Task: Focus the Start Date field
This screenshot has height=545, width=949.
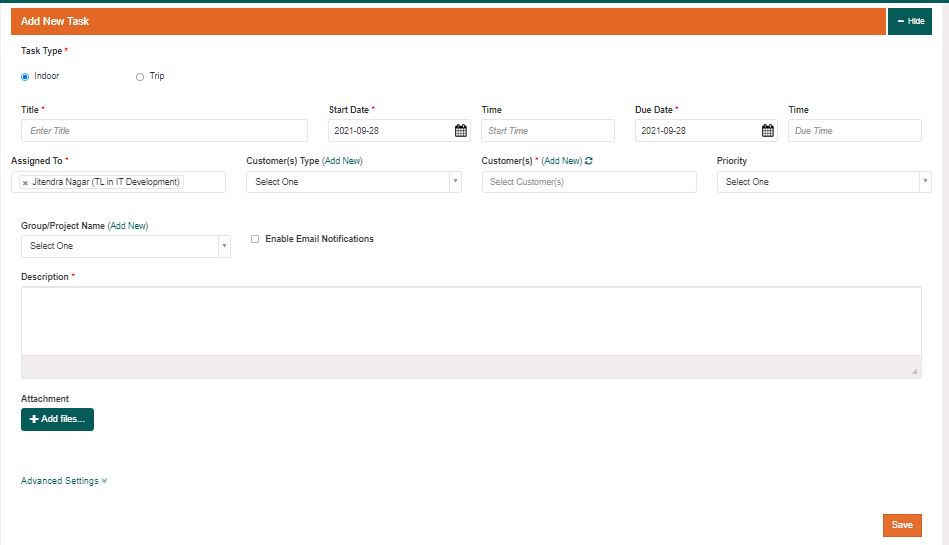Action: point(390,131)
